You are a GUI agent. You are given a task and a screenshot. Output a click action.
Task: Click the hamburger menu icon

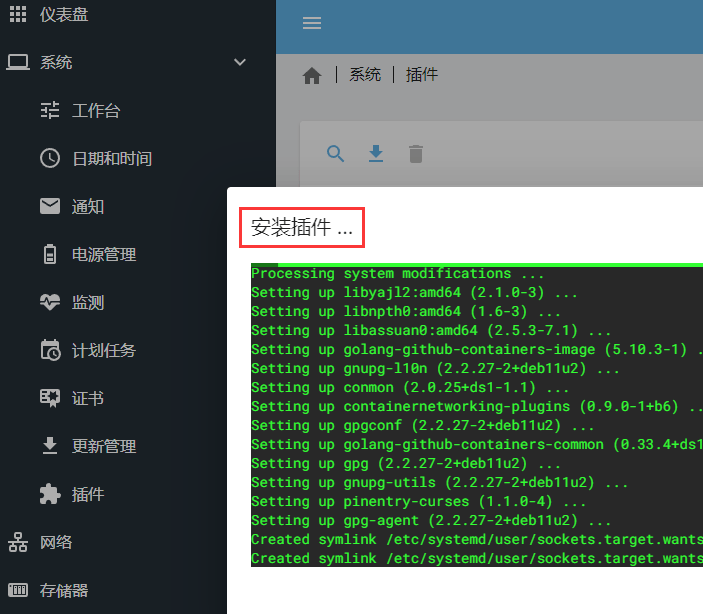pyautogui.click(x=312, y=23)
